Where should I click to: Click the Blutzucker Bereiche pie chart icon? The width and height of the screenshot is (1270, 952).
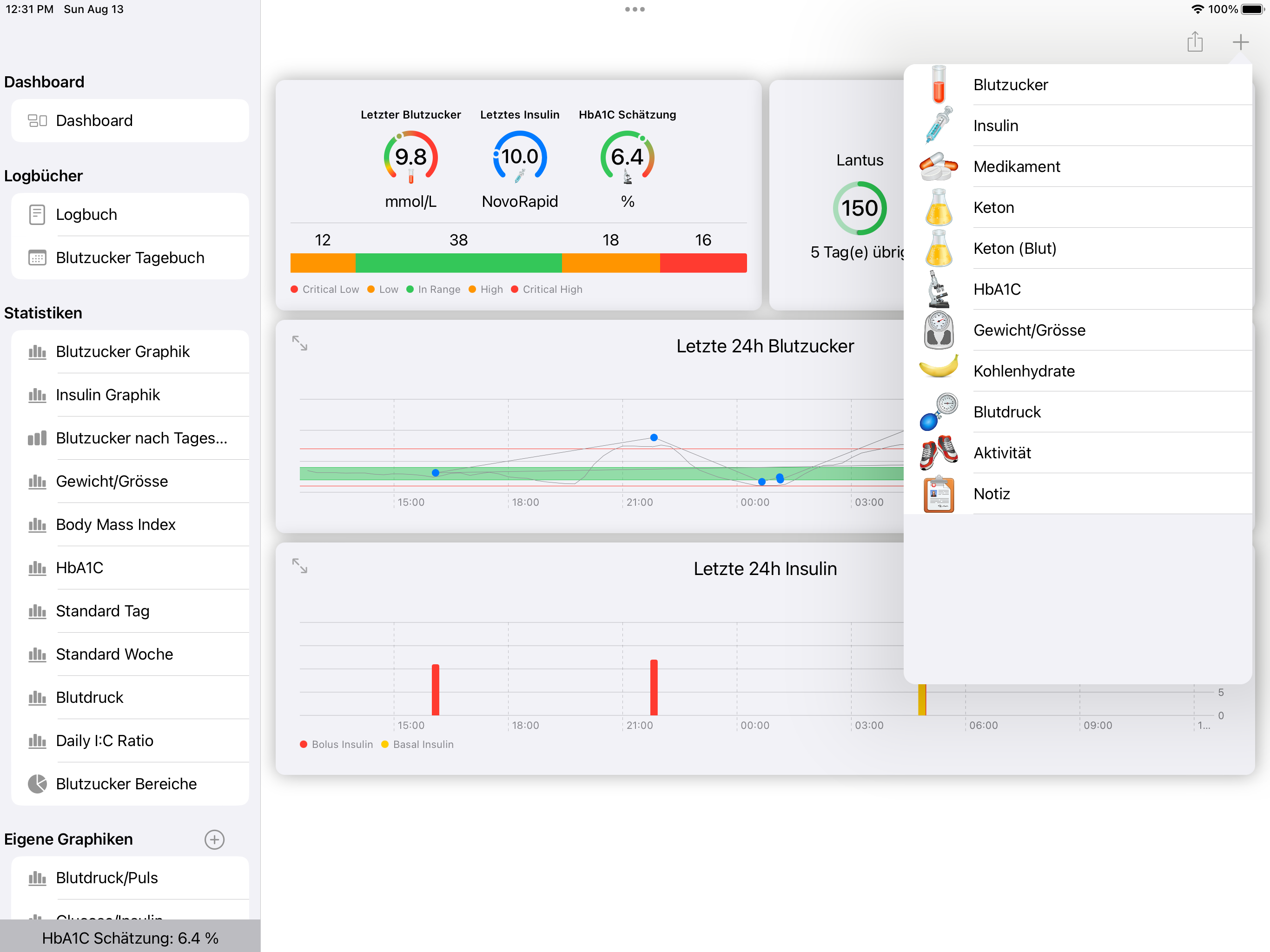[x=37, y=784]
